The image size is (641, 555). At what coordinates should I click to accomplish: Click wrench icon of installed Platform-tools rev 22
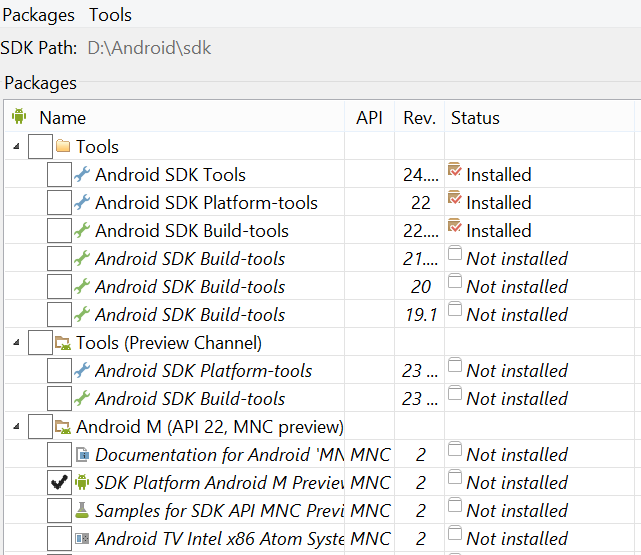82,202
